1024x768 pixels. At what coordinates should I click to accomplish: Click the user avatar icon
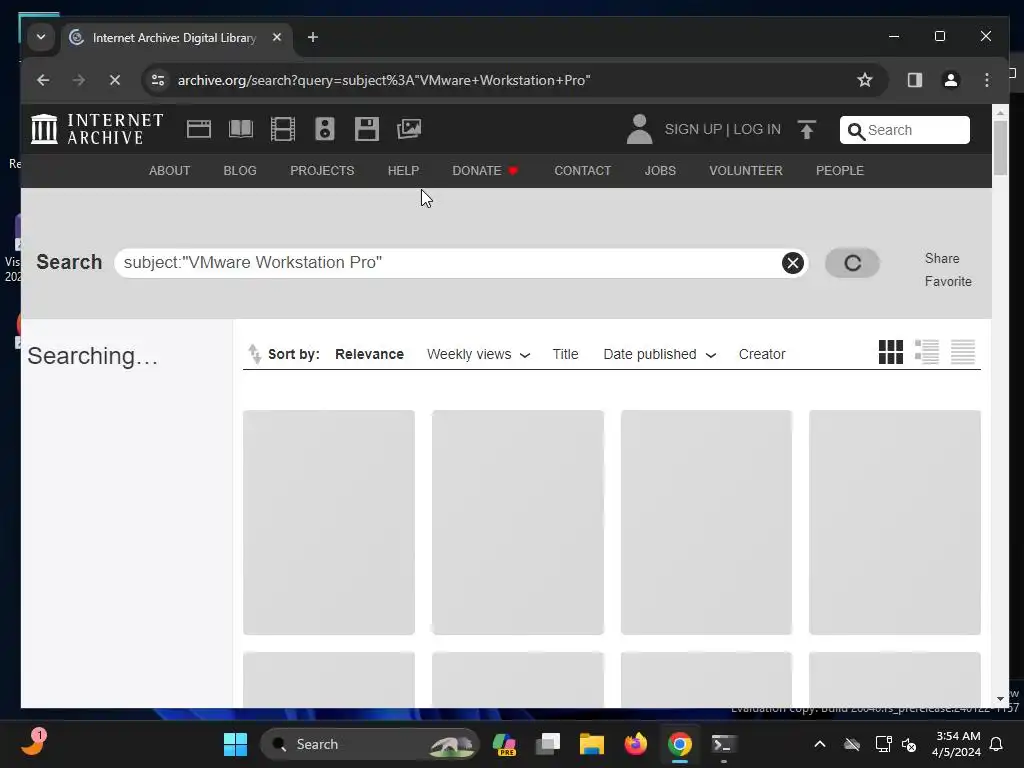tap(639, 129)
